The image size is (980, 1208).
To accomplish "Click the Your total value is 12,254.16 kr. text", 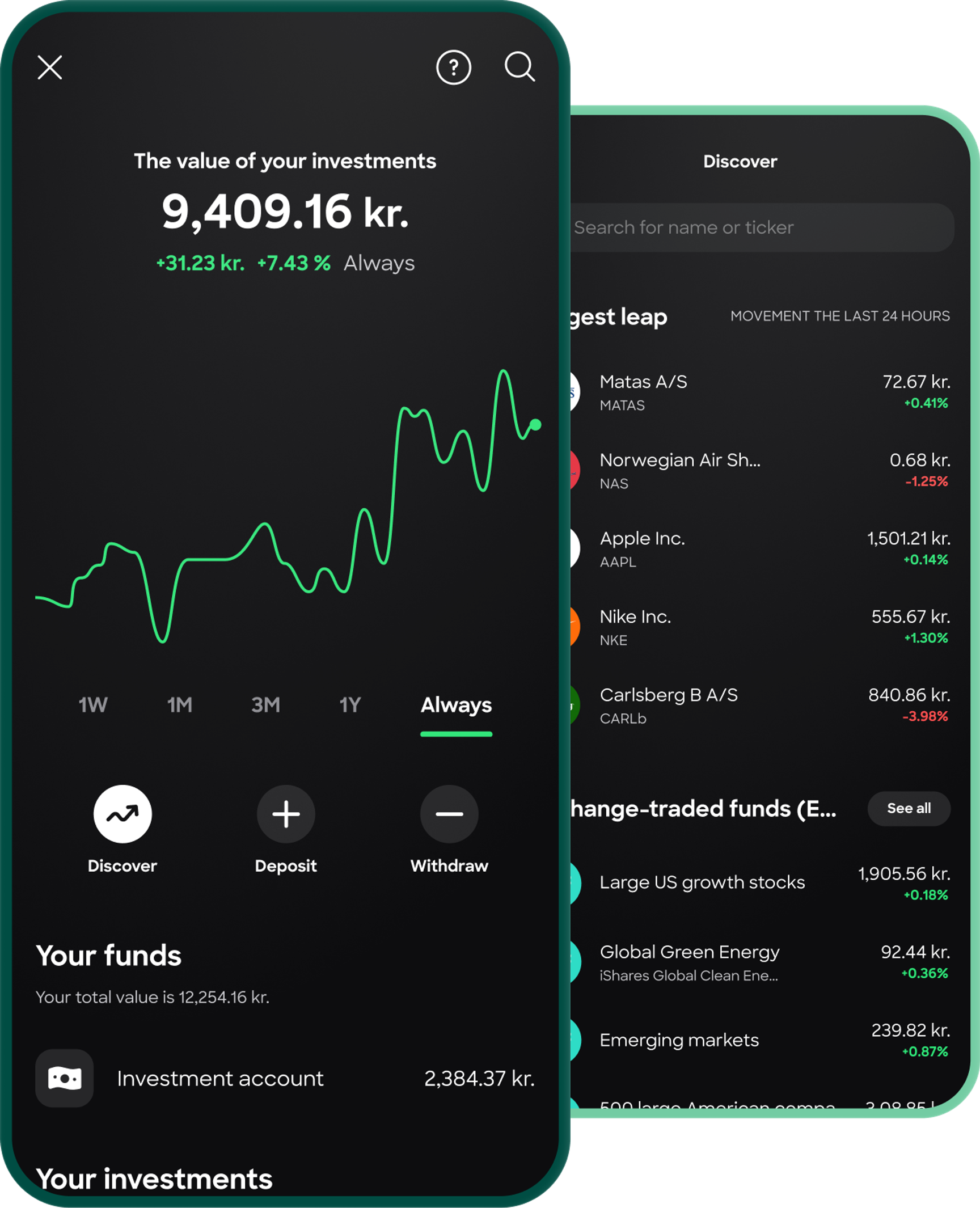I will click(153, 998).
